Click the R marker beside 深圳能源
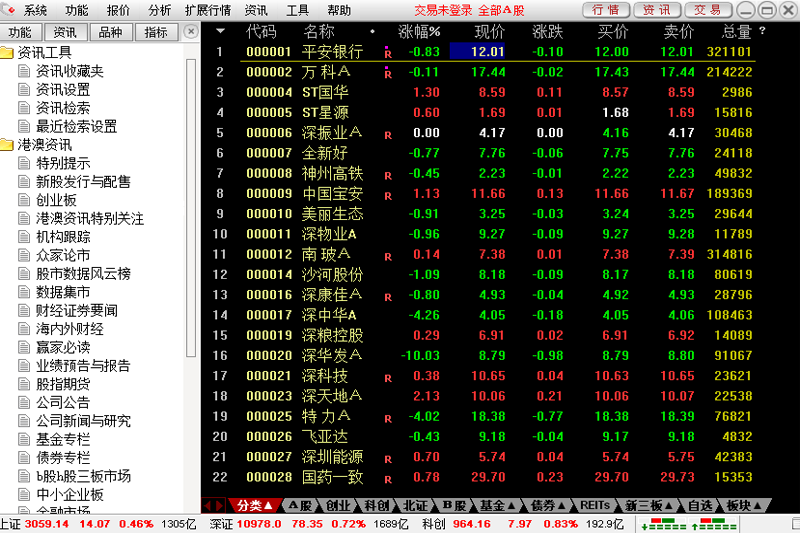Image resolution: width=800 pixels, height=533 pixels. pyautogui.click(x=388, y=459)
